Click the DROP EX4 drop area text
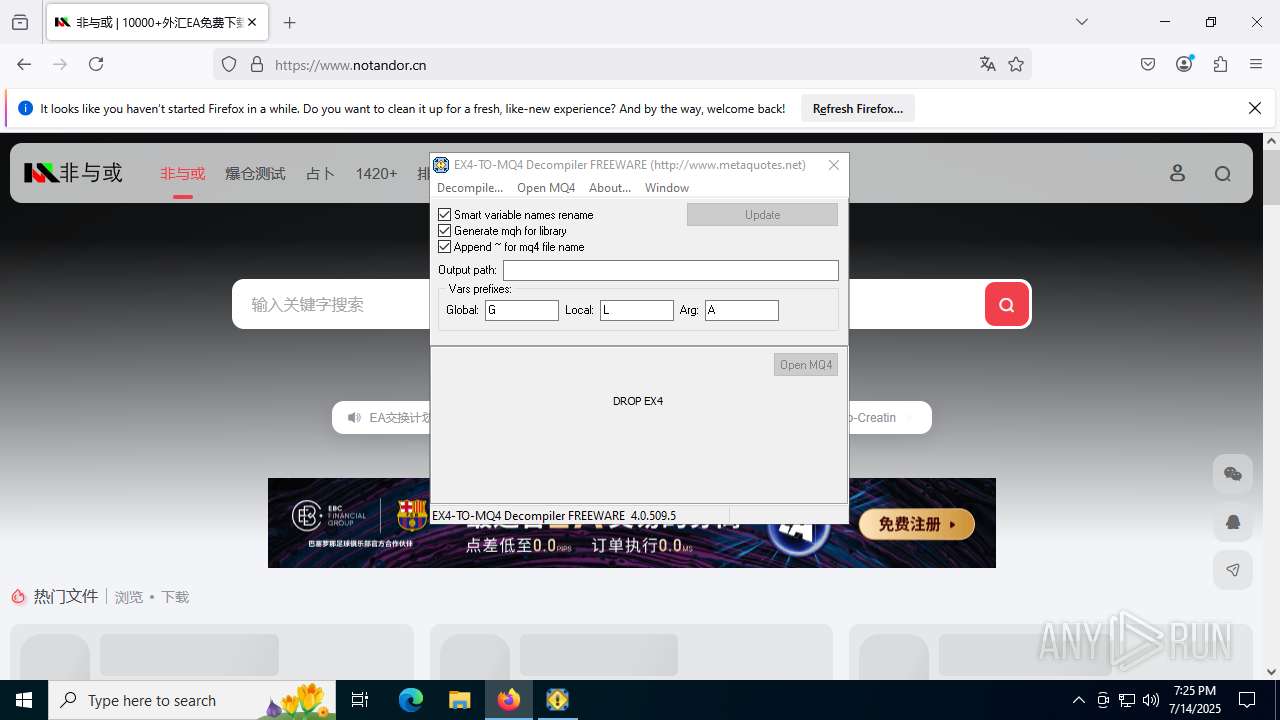The image size is (1280, 720). 638,401
